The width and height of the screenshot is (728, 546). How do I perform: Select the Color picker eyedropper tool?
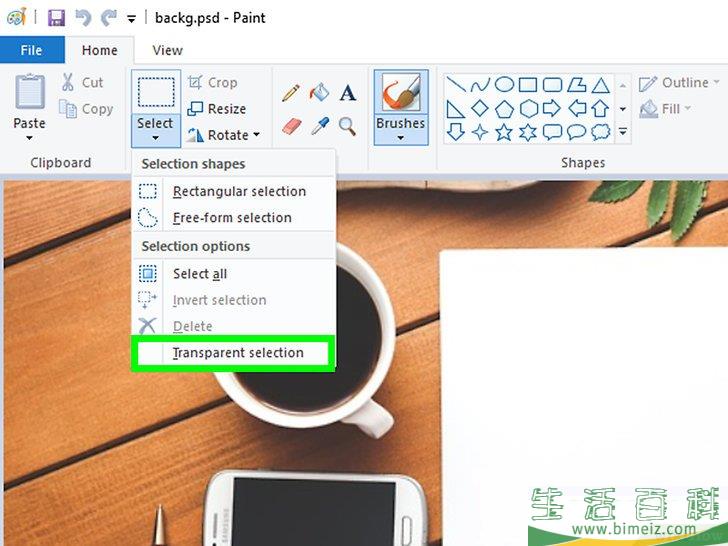(320, 126)
